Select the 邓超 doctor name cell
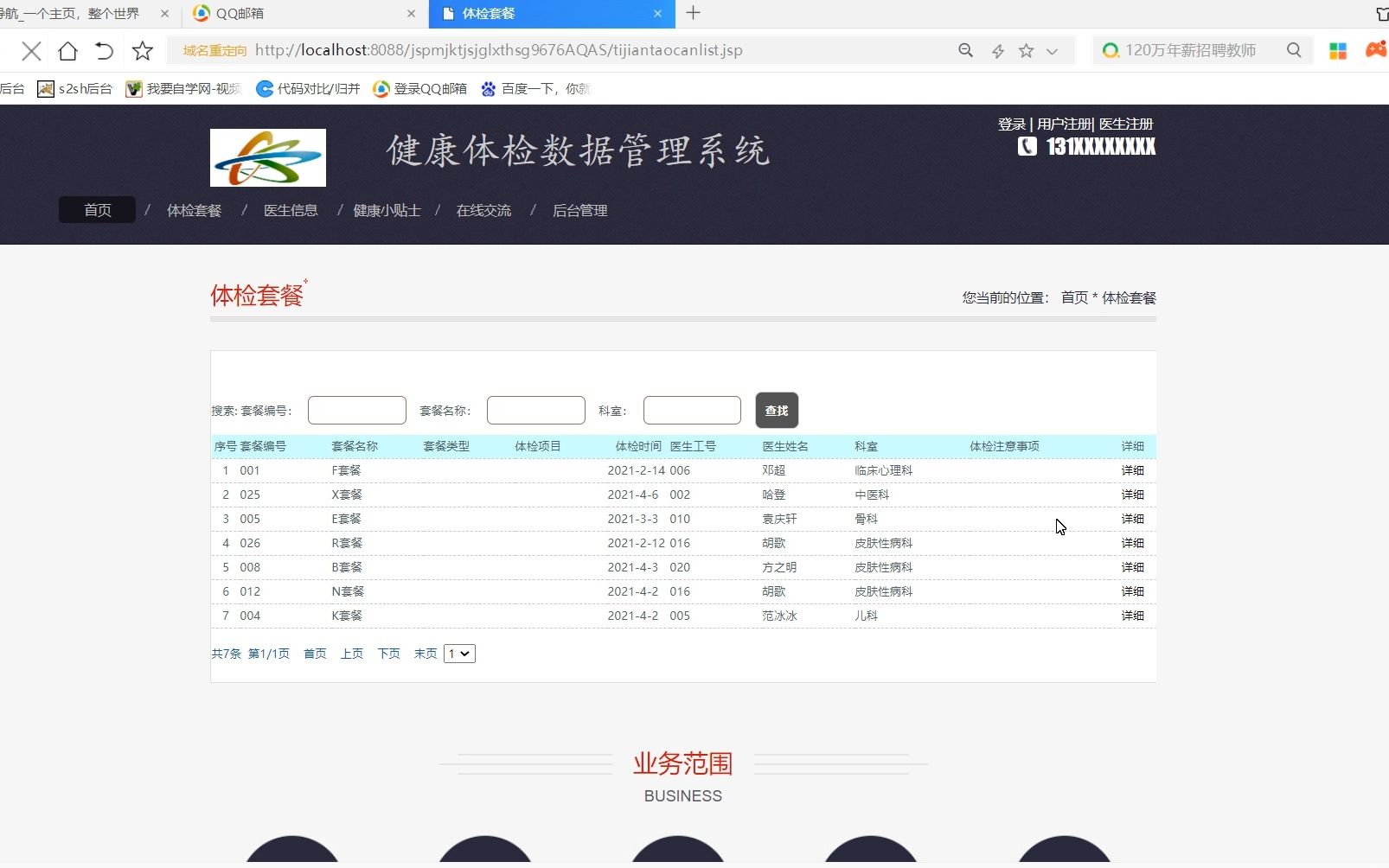 [x=774, y=470]
